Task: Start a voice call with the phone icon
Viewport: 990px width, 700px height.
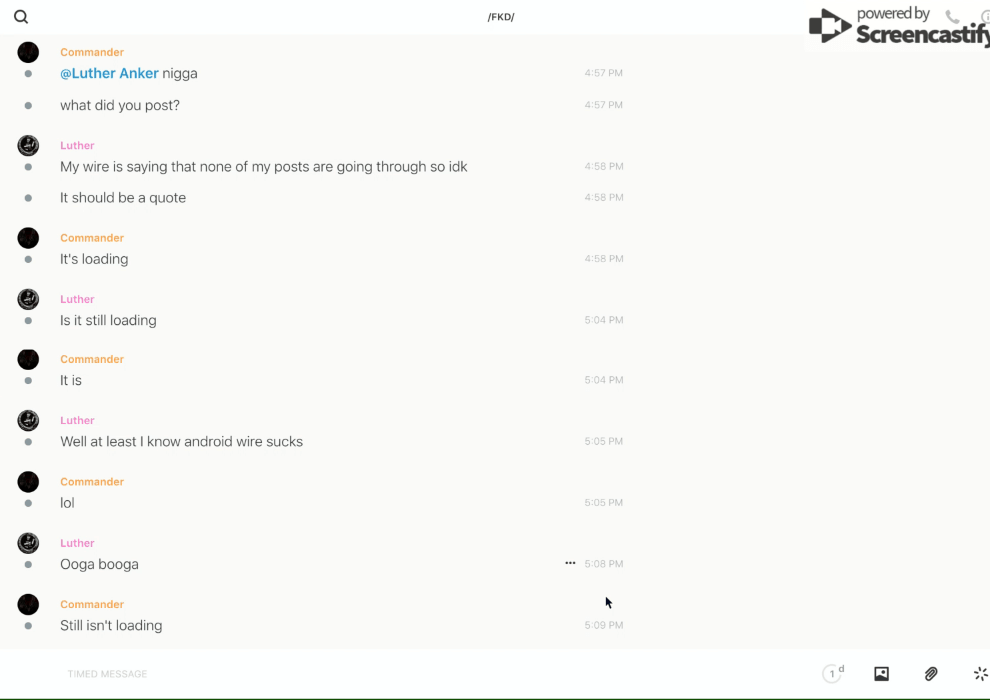Action: point(952,17)
